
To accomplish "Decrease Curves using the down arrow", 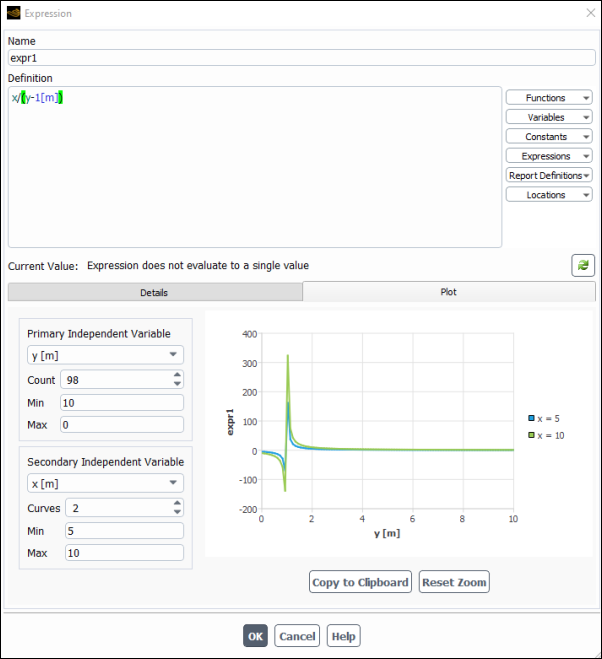I will 177,512.
